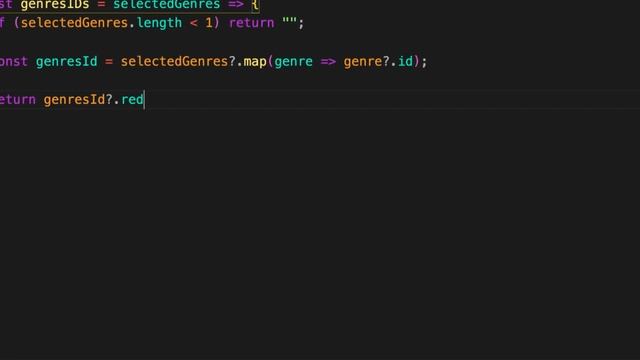640x360 pixels.
Task: Click the opening curly brace after the arrow
Action: pyautogui.click(x=255, y=5)
